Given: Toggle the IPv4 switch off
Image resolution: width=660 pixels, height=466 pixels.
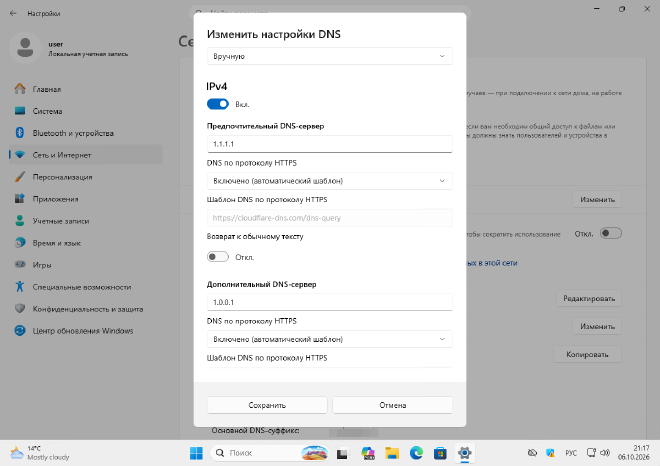Looking at the screenshot, I should [x=218, y=104].
